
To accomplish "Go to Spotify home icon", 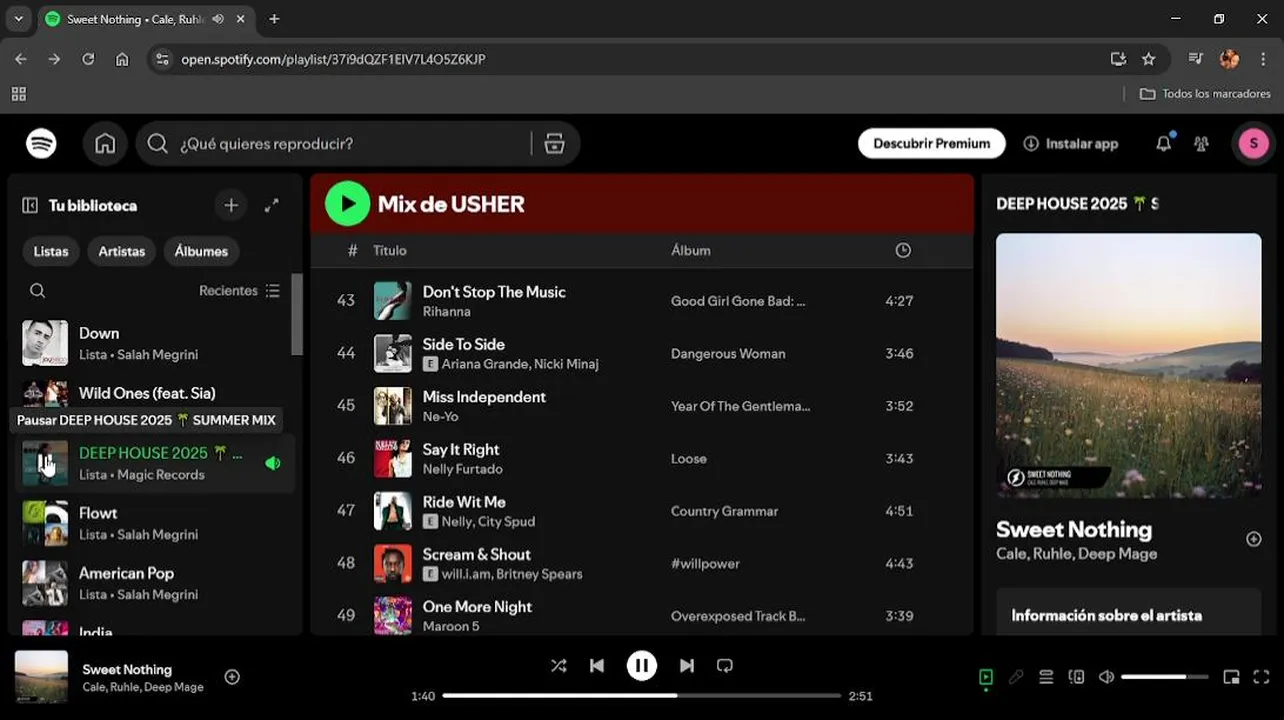I will 105,143.
